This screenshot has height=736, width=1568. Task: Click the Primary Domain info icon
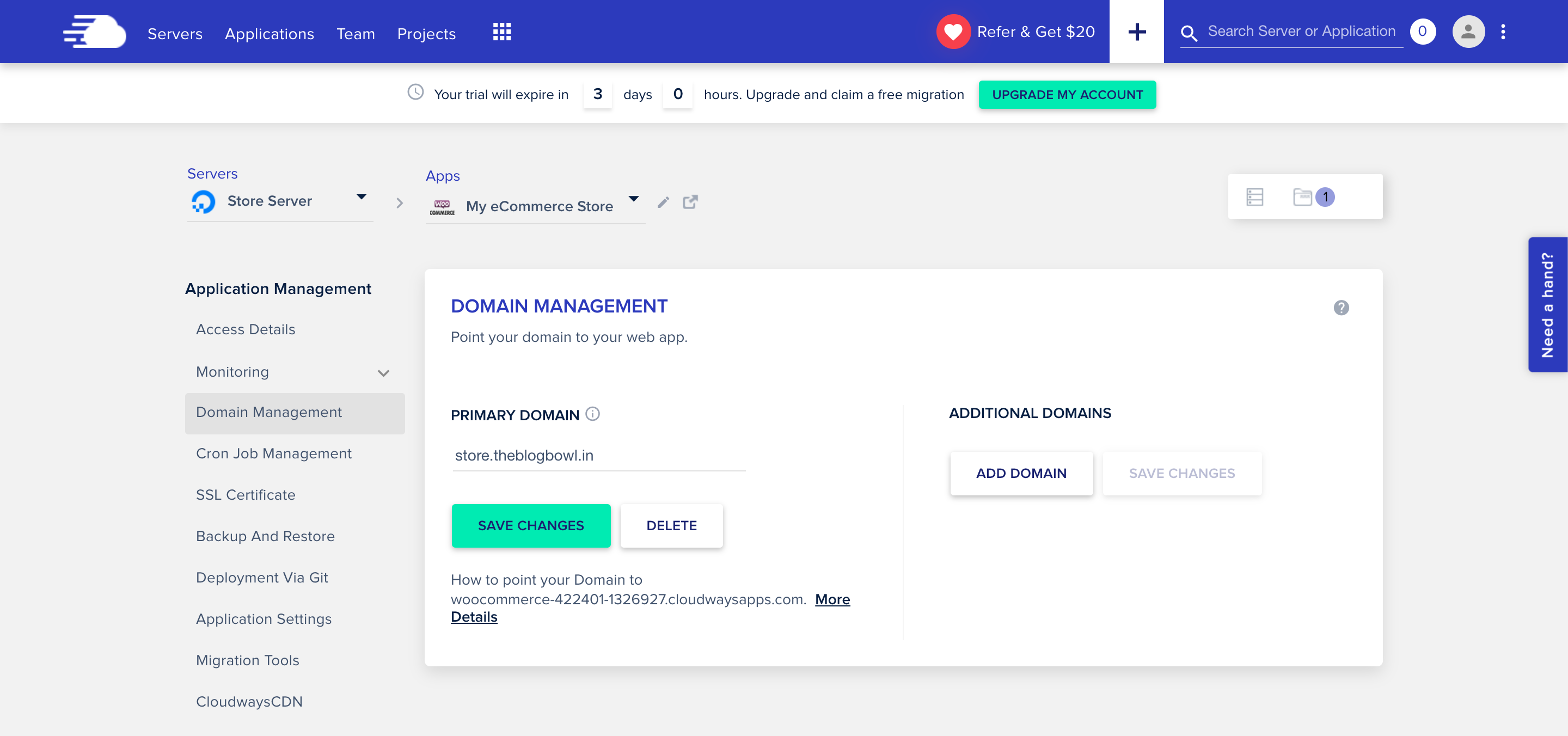point(592,414)
